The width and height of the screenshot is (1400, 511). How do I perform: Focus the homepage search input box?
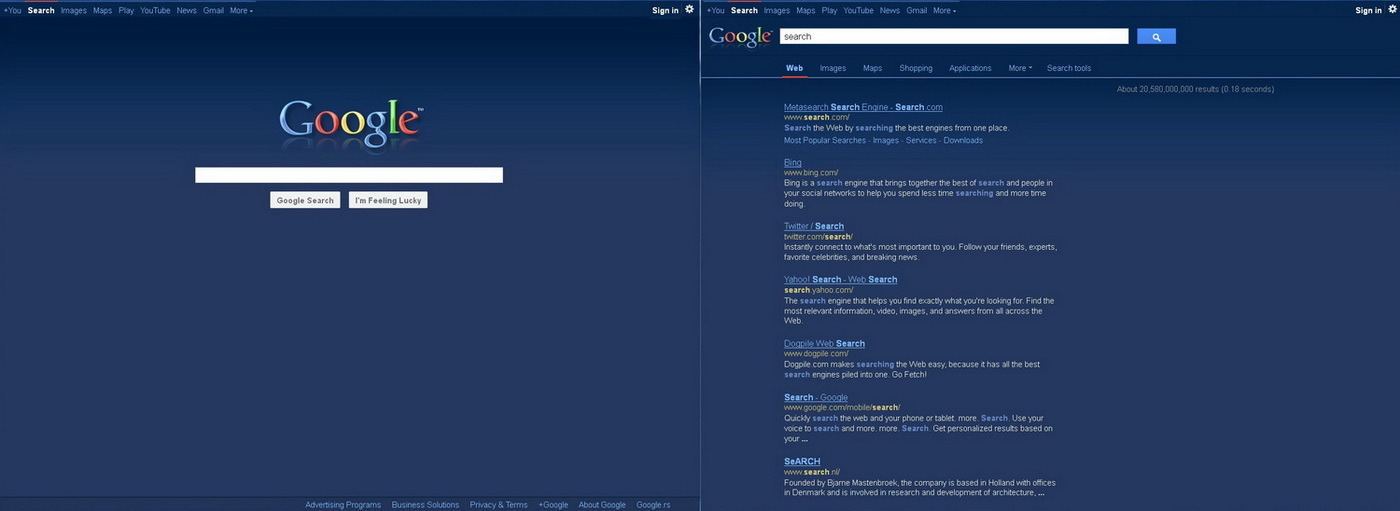[349, 175]
